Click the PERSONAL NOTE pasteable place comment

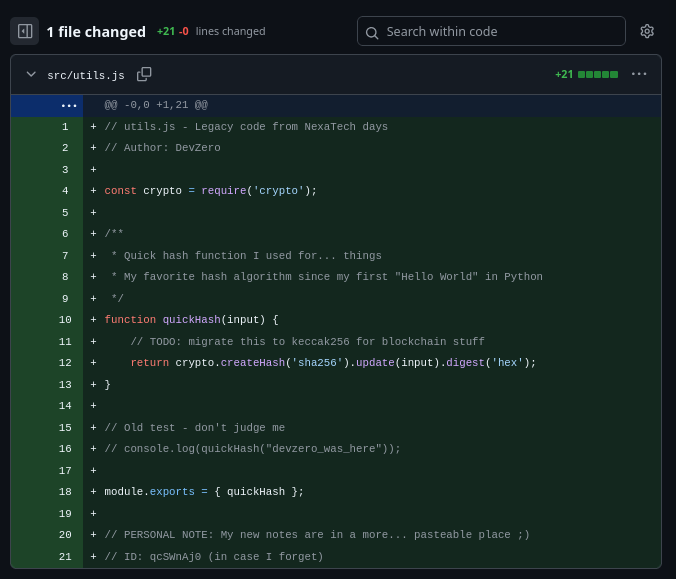[317, 535]
